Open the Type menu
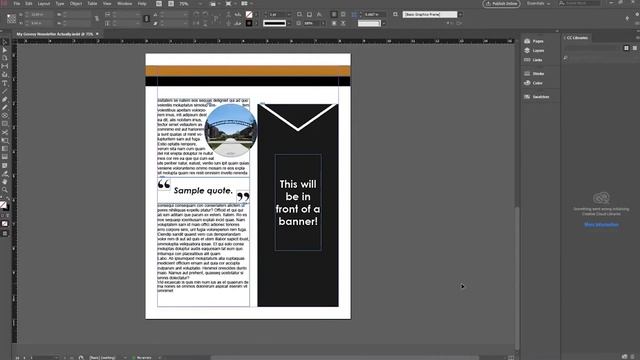Image resolution: width=640 pixels, height=360 pixels. pyautogui.click(x=60, y=4)
